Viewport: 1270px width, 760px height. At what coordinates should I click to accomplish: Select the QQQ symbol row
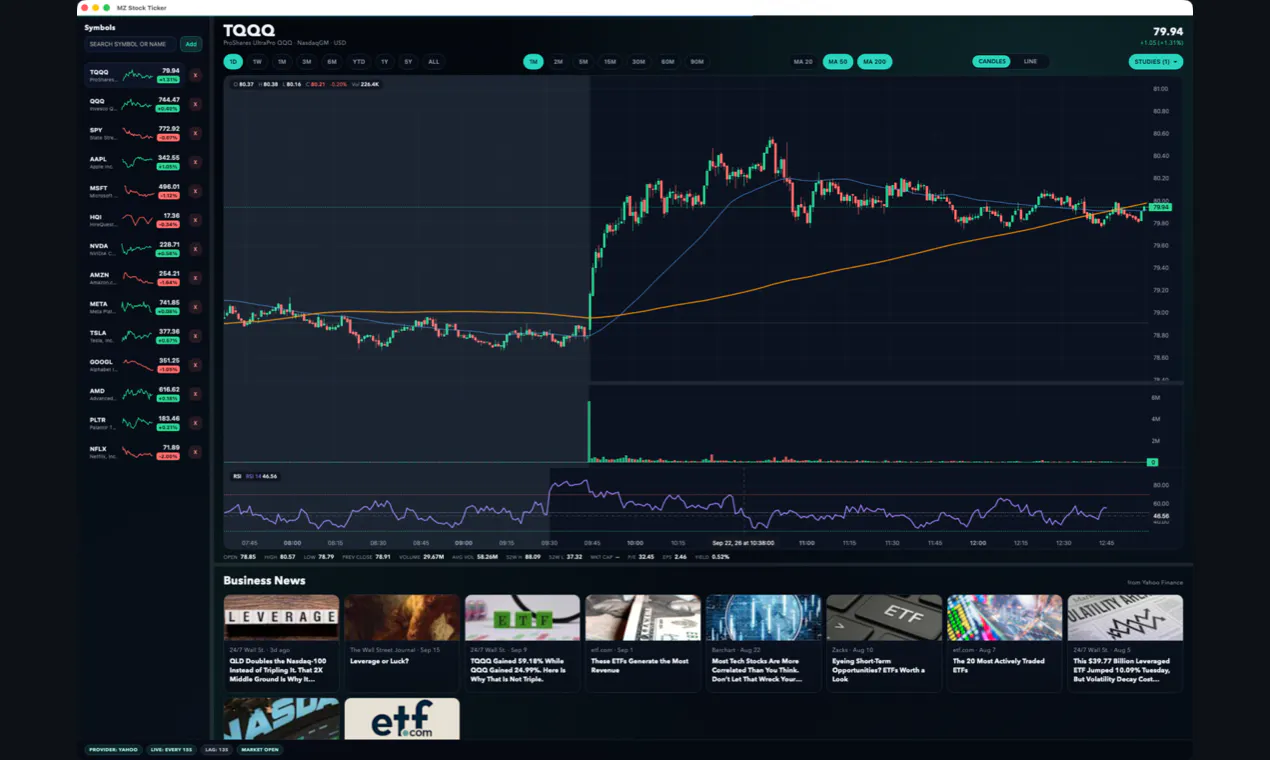135,104
